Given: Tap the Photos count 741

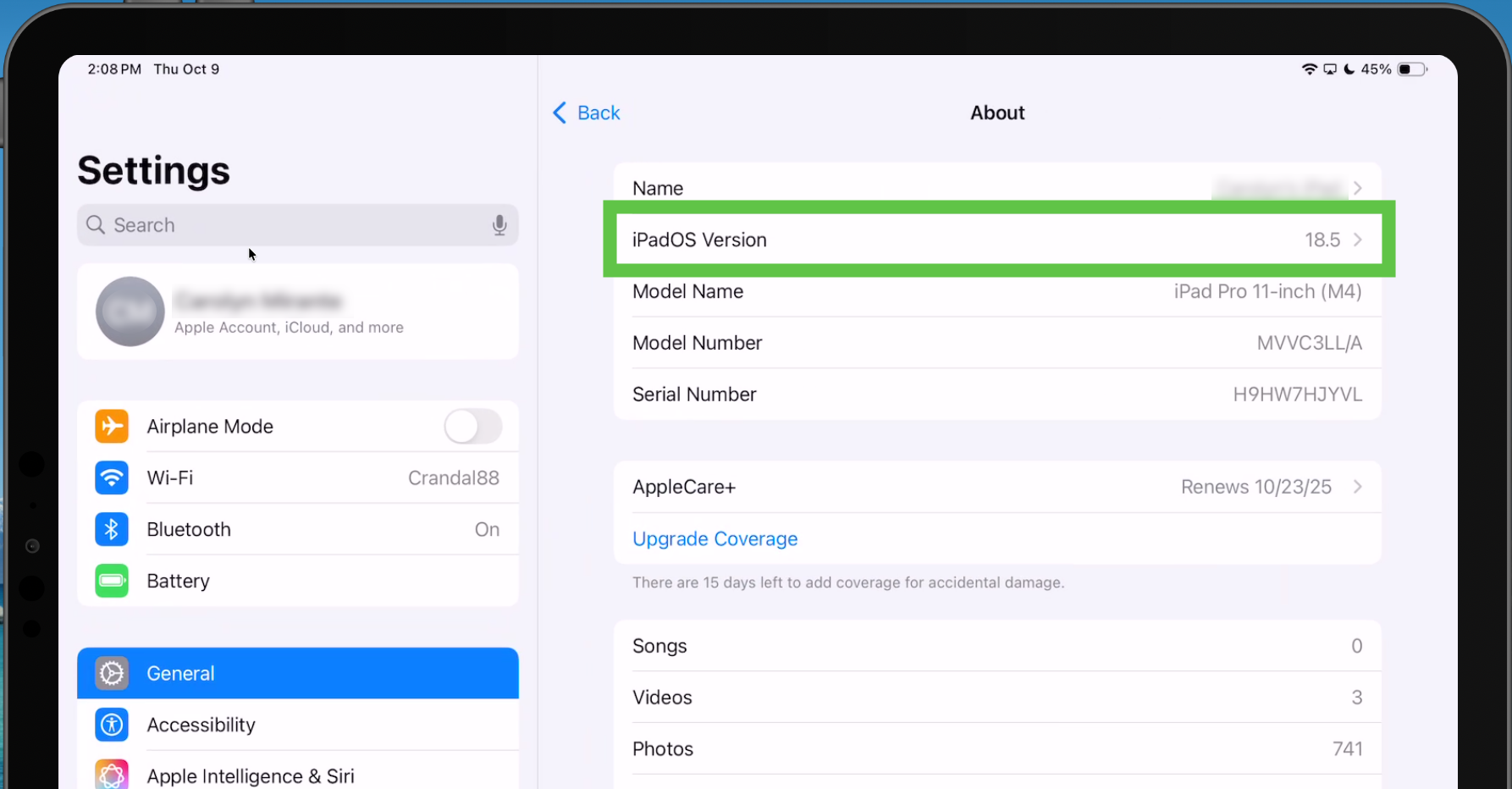Looking at the screenshot, I should coord(1347,749).
